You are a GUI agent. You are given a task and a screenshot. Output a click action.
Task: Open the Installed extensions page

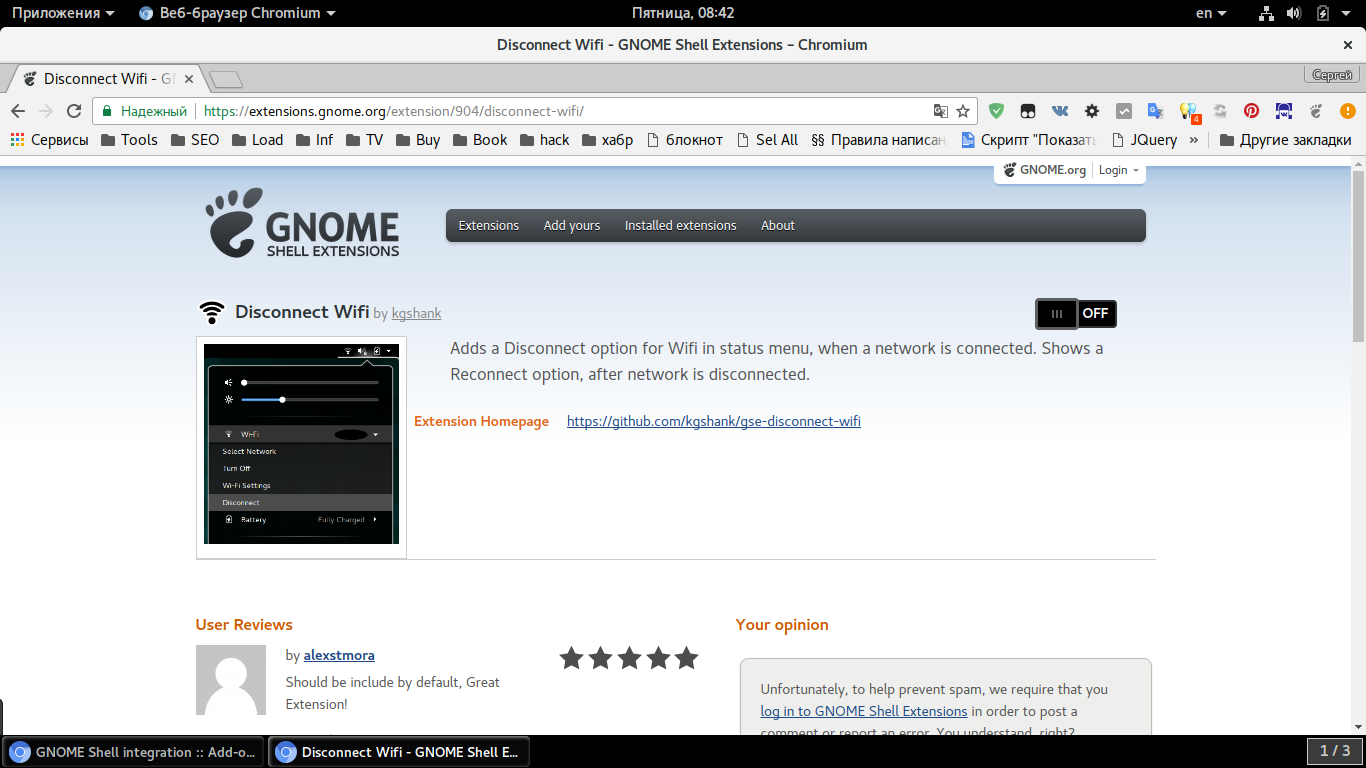[x=680, y=225]
